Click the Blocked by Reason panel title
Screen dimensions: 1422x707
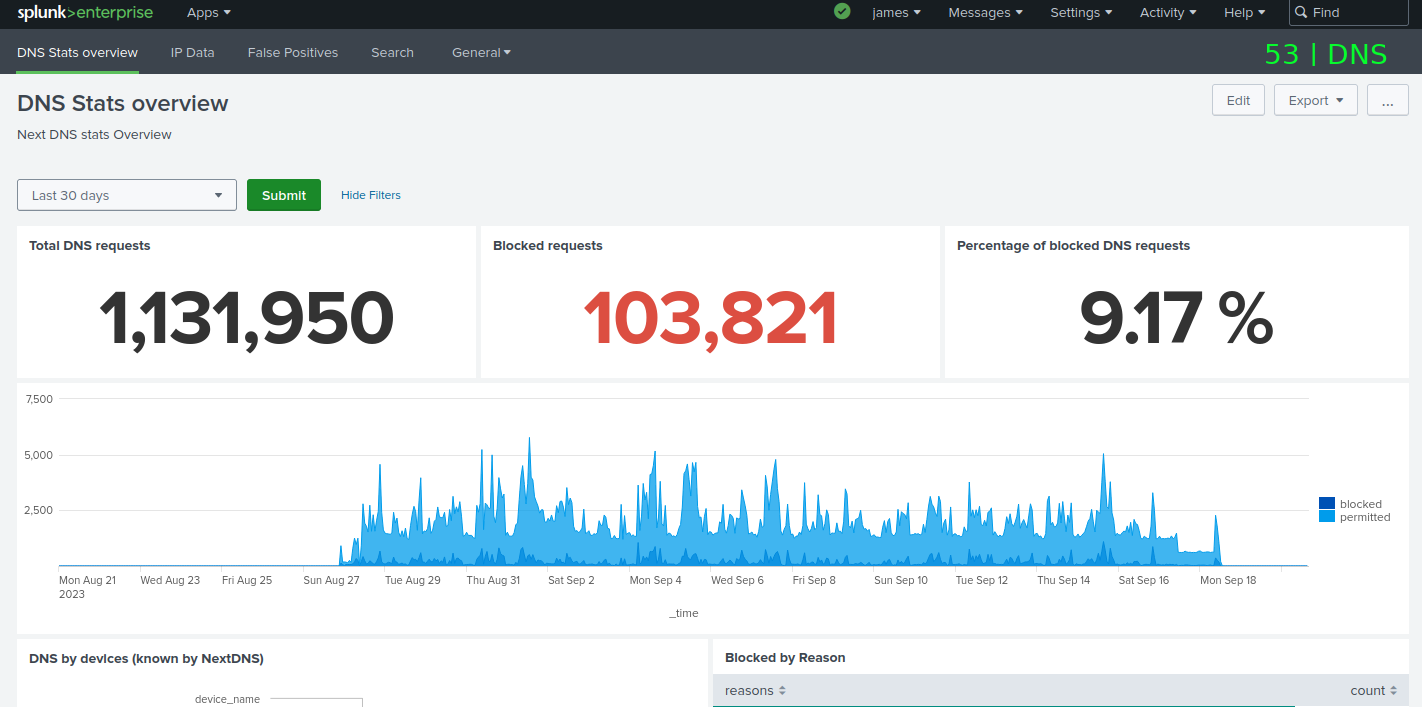click(x=785, y=657)
